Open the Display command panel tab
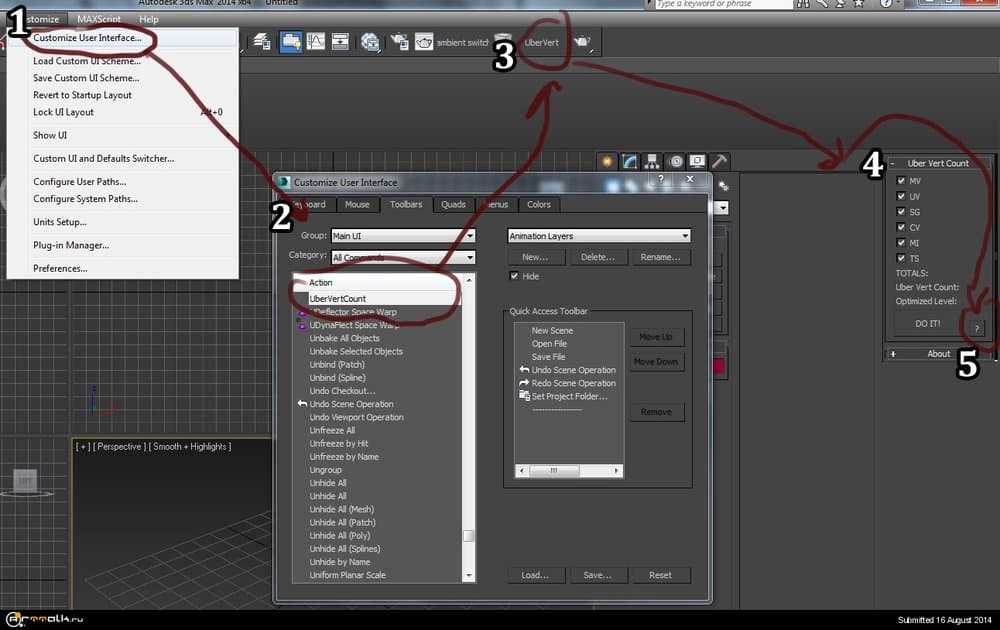Viewport: 1000px width, 630px height. tap(697, 162)
